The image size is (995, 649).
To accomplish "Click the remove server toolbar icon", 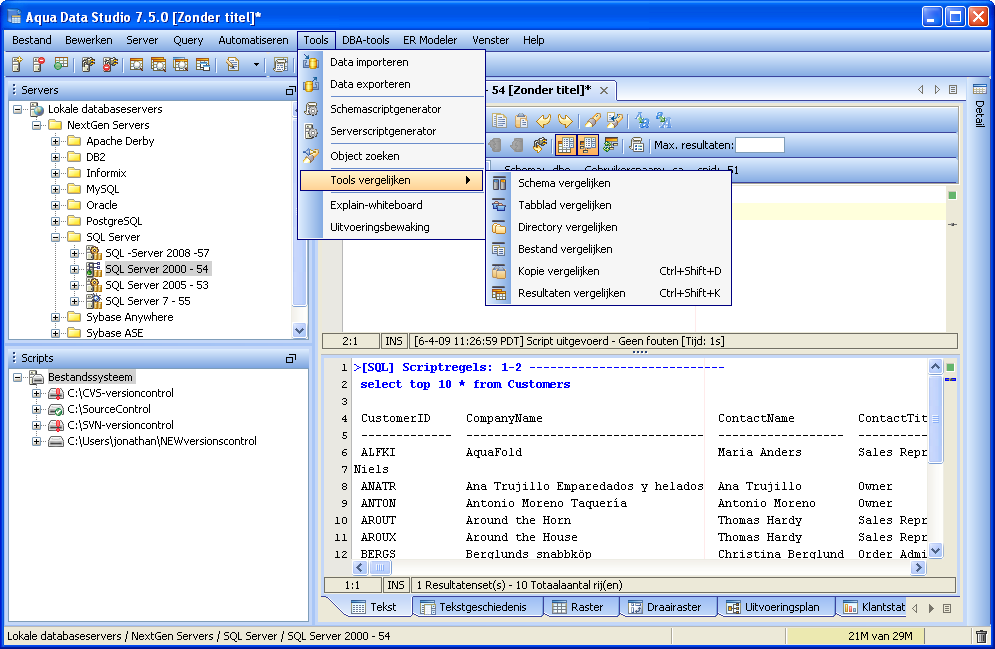I will (39, 64).
